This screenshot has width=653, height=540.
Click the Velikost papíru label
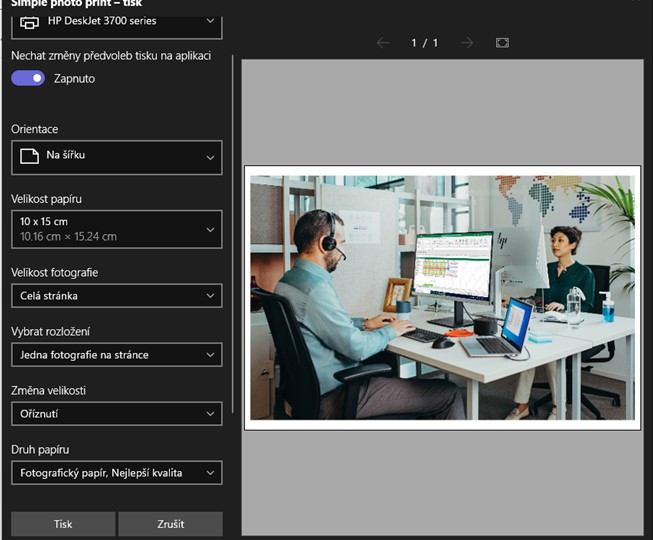[x=46, y=199]
